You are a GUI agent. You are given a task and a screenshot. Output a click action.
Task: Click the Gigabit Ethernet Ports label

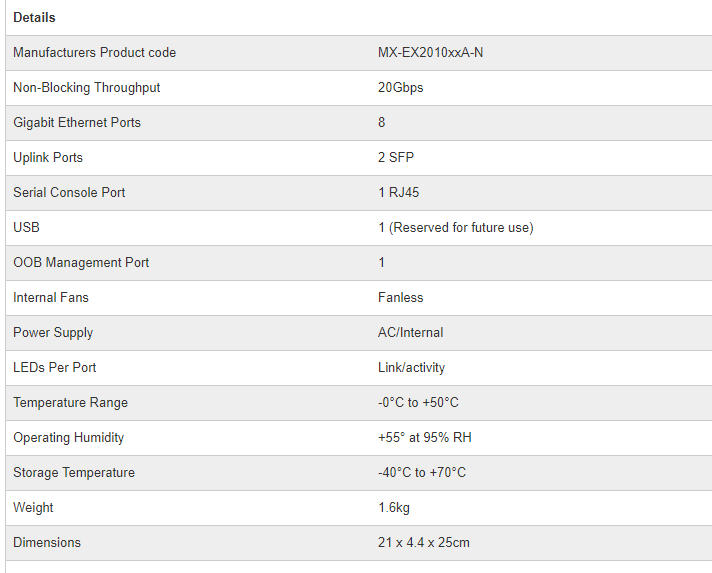pos(77,123)
